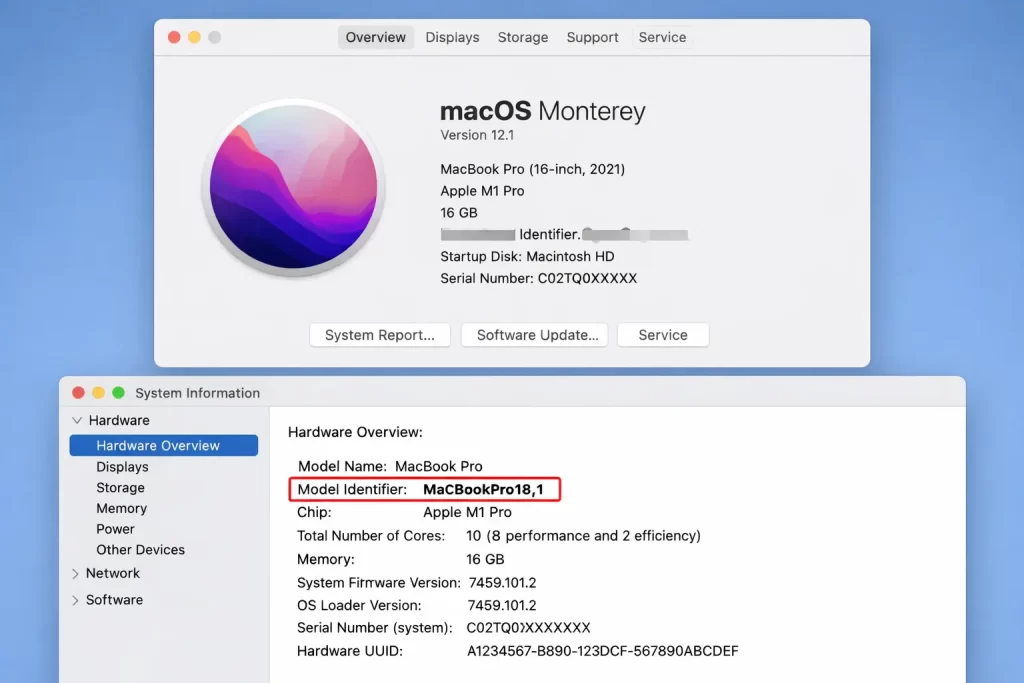Select Displays in System Information sidebar

point(122,467)
